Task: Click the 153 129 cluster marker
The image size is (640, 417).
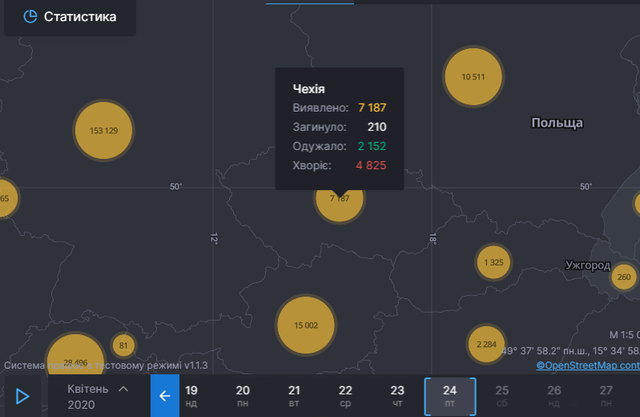Action: pyautogui.click(x=104, y=131)
